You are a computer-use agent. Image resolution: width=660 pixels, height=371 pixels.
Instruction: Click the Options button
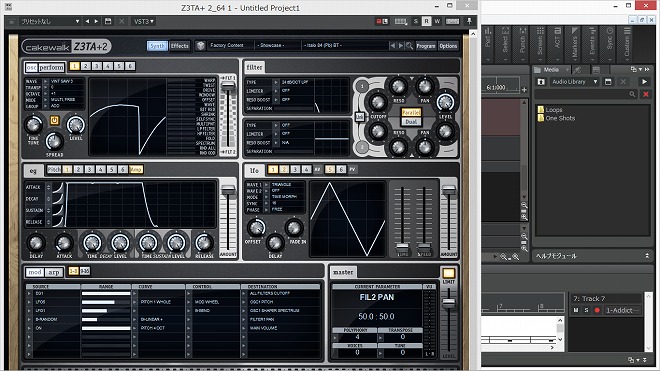[x=448, y=46]
